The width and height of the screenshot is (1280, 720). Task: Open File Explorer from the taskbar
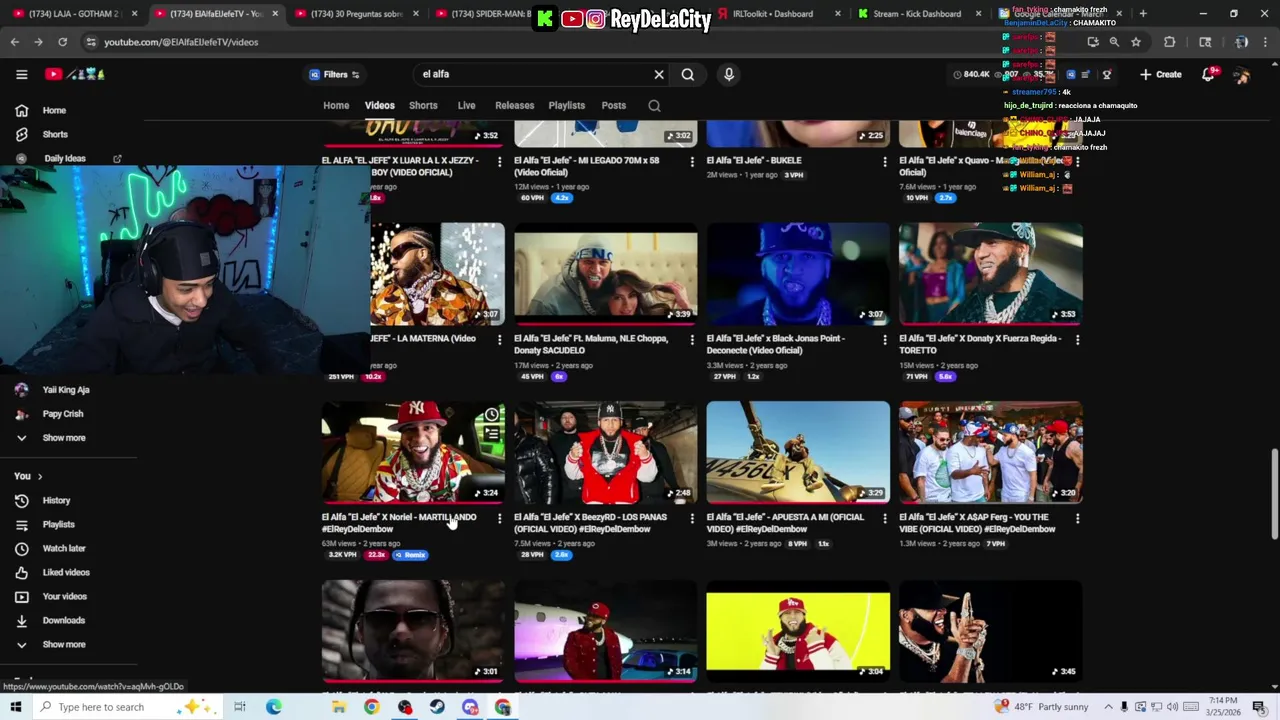click(x=339, y=707)
